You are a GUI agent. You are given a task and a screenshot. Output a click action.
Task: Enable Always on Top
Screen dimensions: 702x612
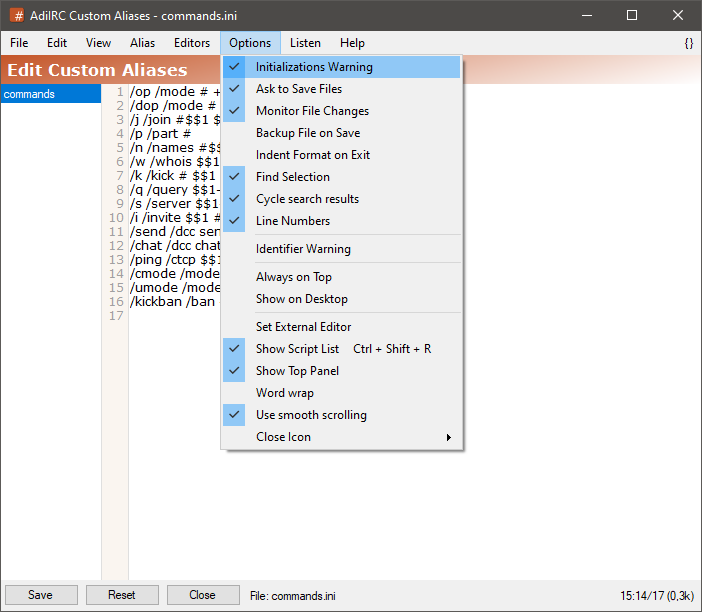coord(342,277)
